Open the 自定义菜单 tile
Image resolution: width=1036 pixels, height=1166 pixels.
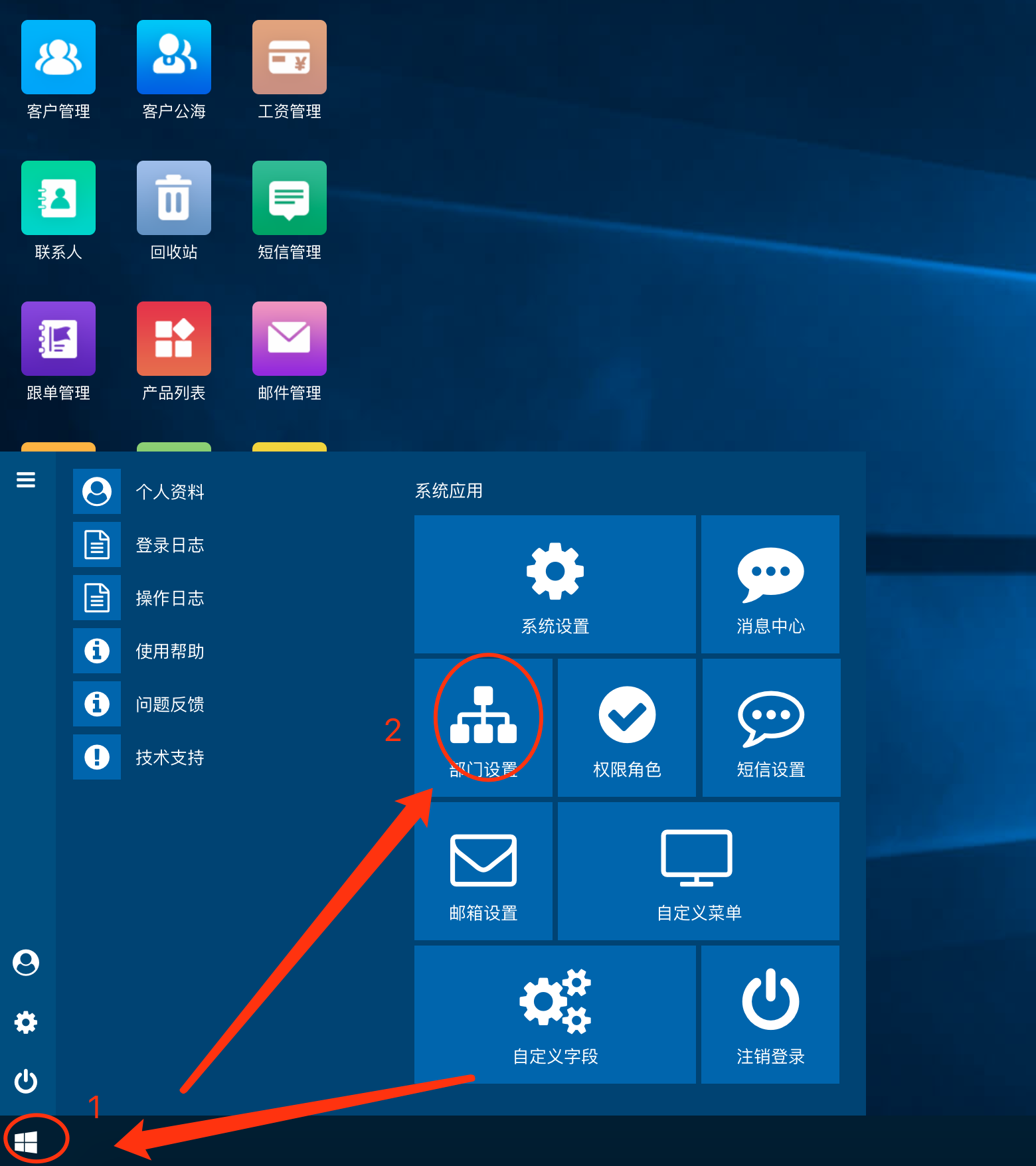pos(699,871)
